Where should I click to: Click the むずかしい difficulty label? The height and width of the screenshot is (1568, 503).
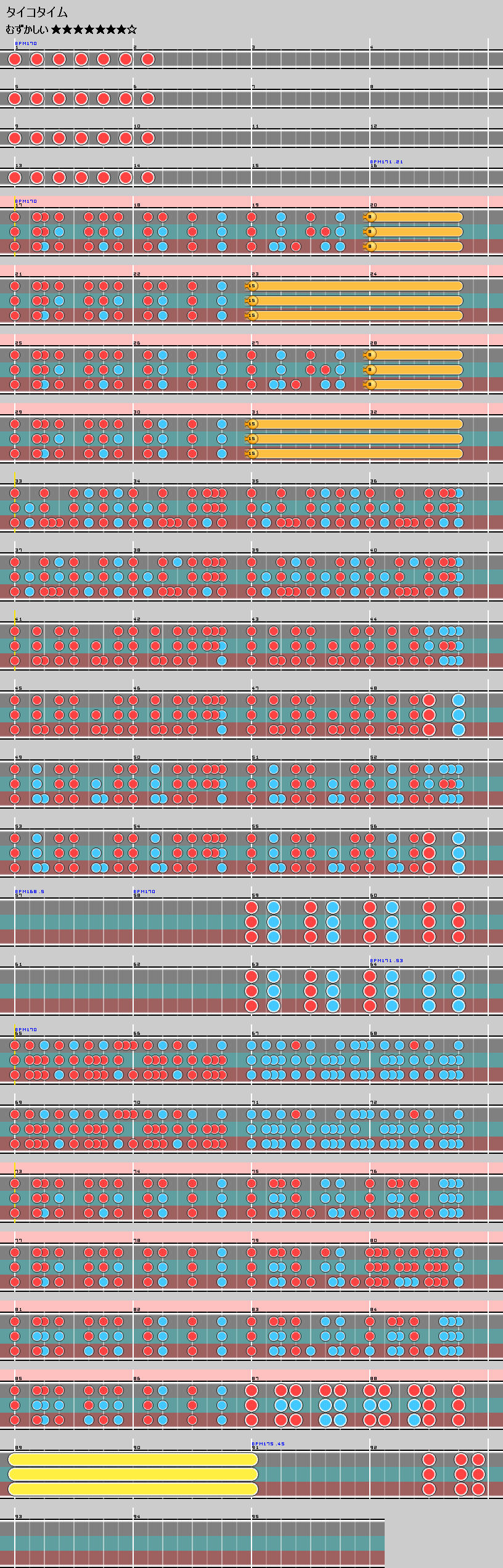click(x=27, y=30)
